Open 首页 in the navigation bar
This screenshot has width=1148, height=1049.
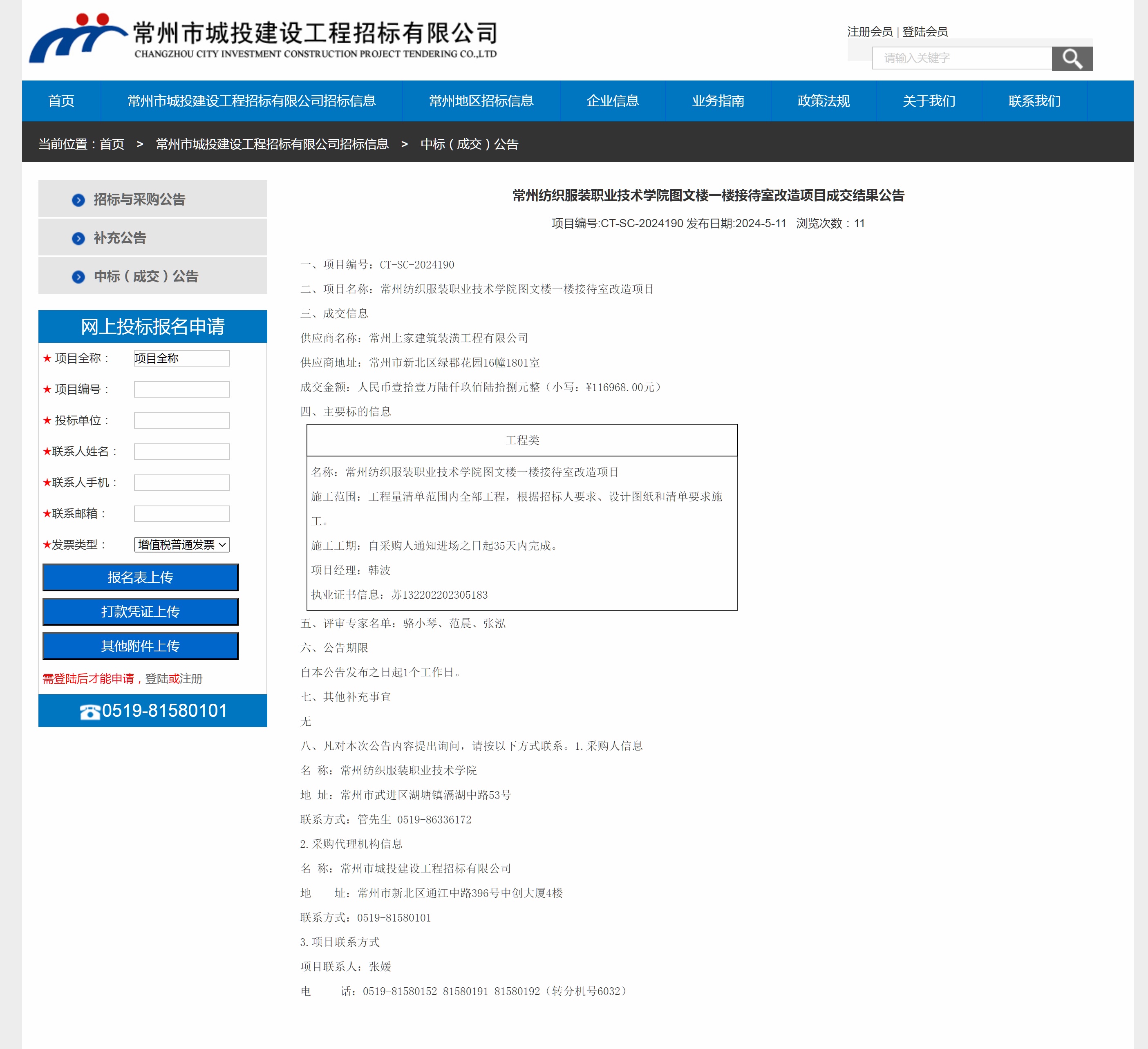pos(61,101)
